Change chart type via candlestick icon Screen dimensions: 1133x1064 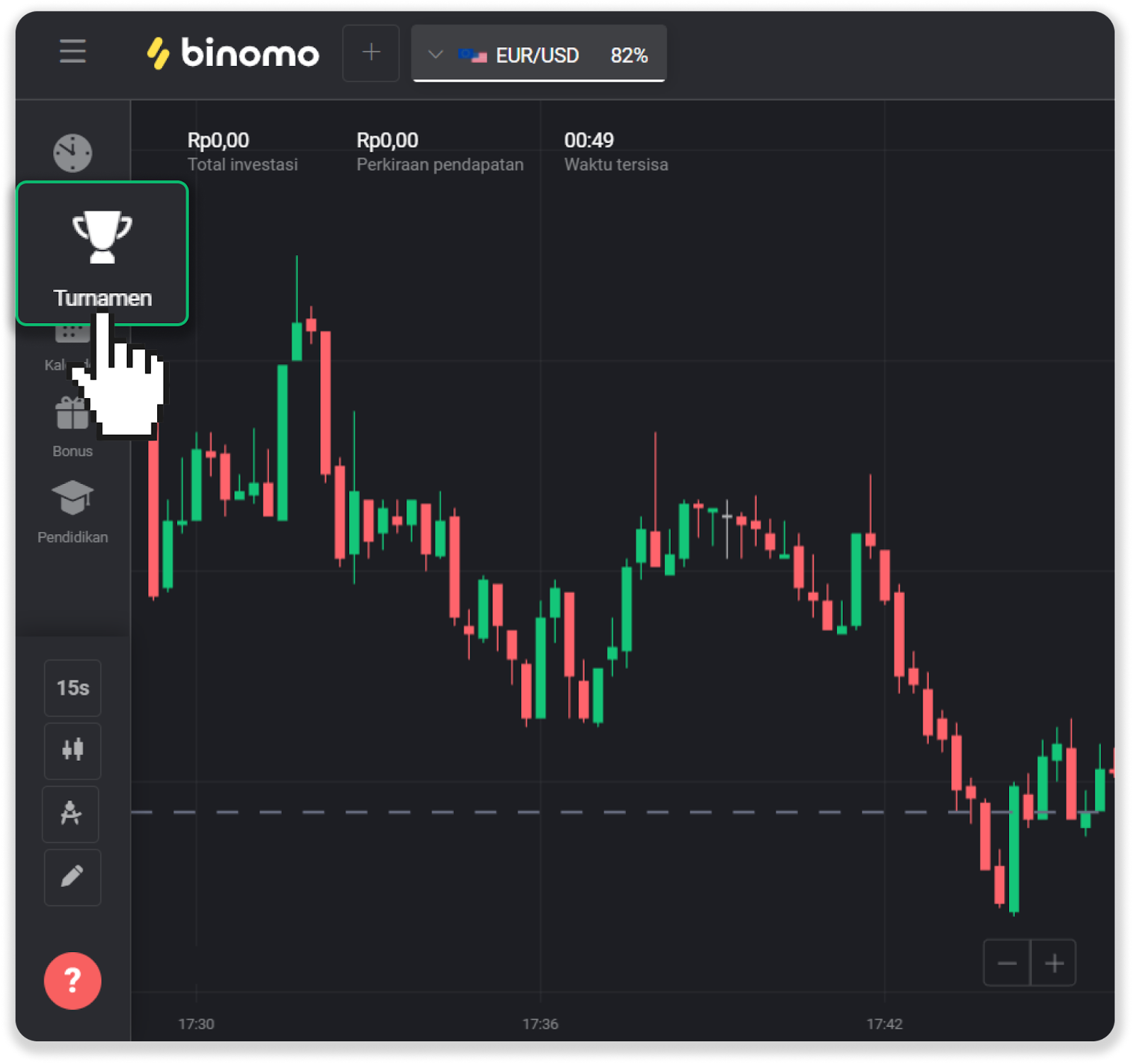tap(72, 750)
